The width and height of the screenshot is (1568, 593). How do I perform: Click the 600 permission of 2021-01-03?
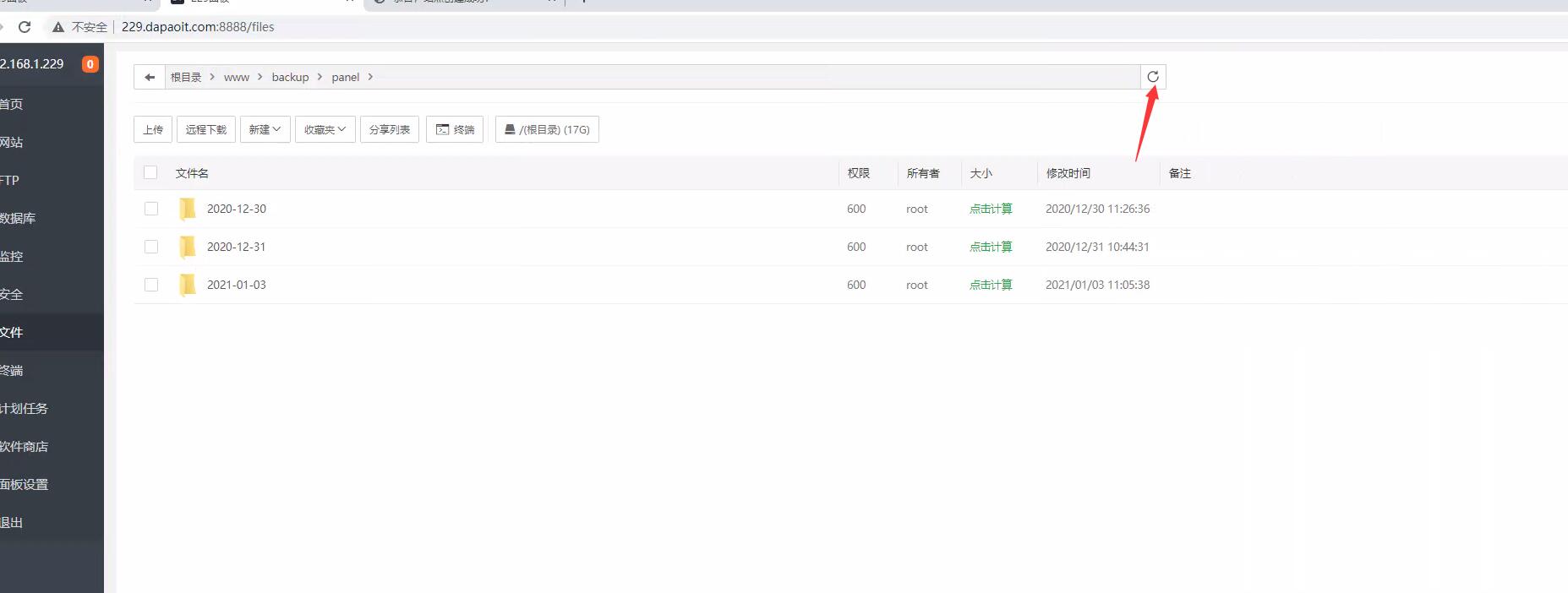click(x=856, y=285)
